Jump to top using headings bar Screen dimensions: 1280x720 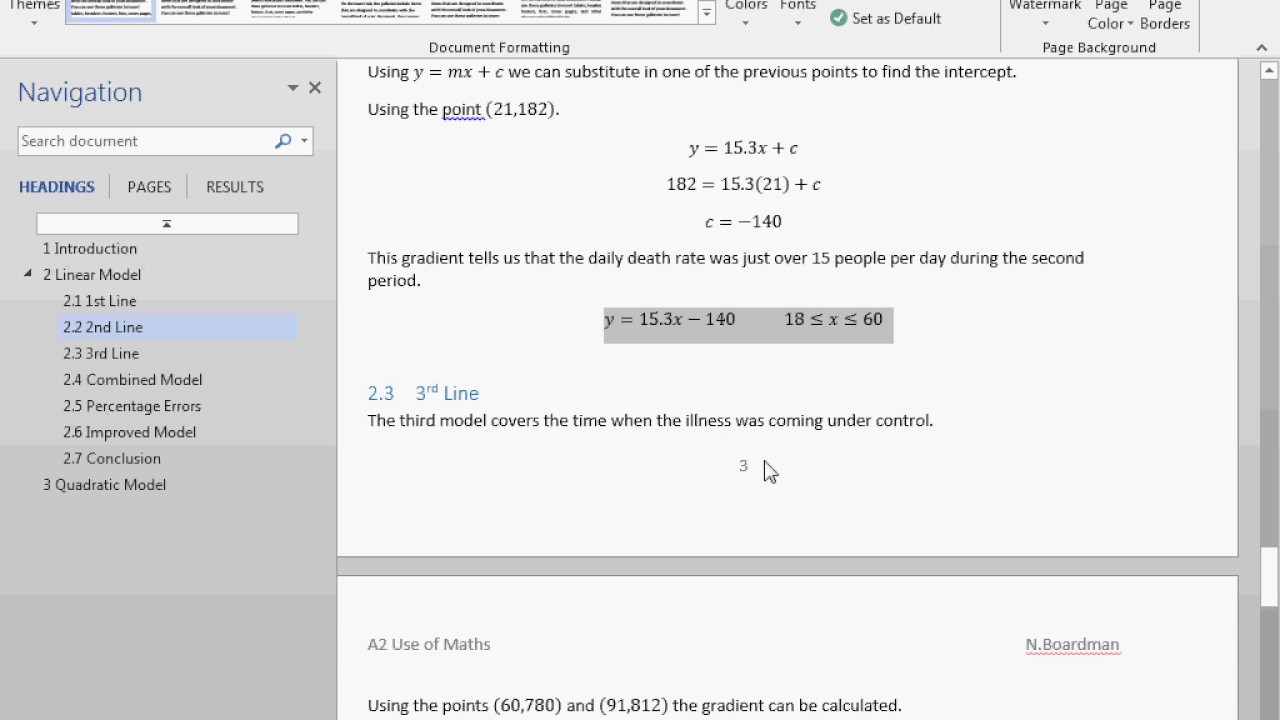click(167, 224)
